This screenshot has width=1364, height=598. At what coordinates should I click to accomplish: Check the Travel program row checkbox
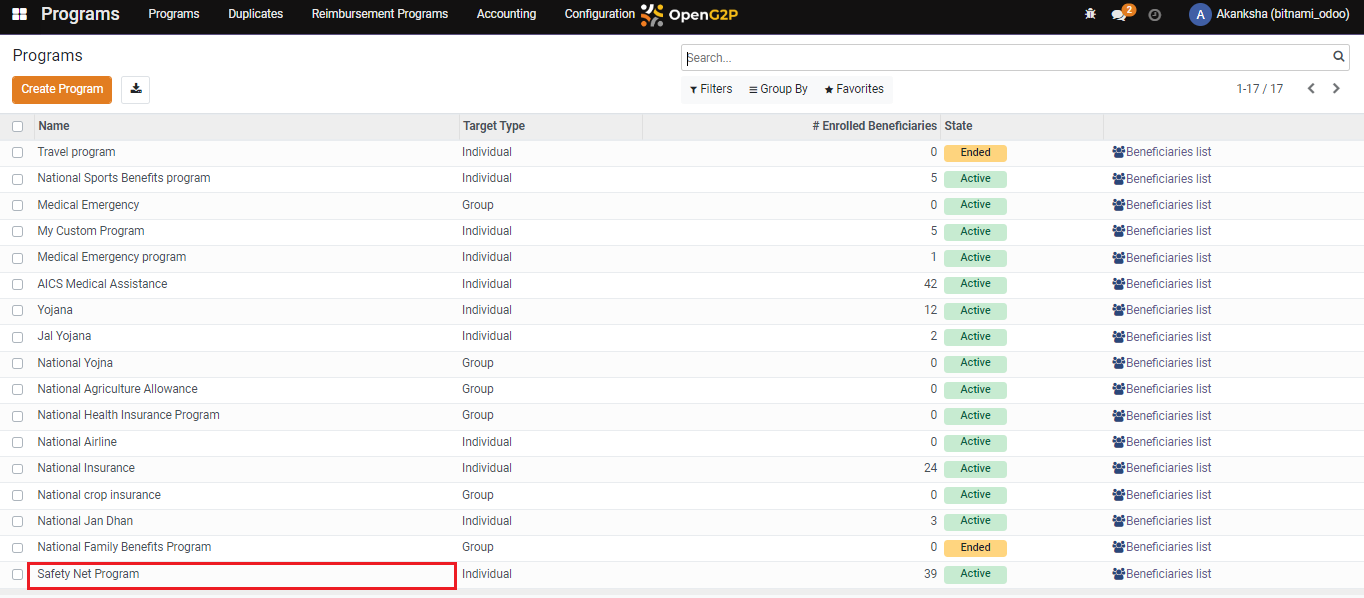coord(17,153)
